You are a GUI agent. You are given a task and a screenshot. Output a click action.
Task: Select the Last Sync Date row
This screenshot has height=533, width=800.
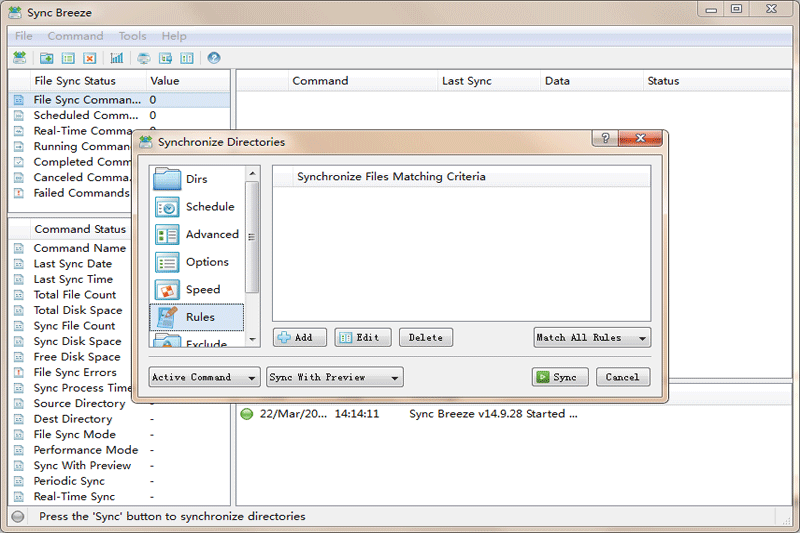[x=71, y=264]
